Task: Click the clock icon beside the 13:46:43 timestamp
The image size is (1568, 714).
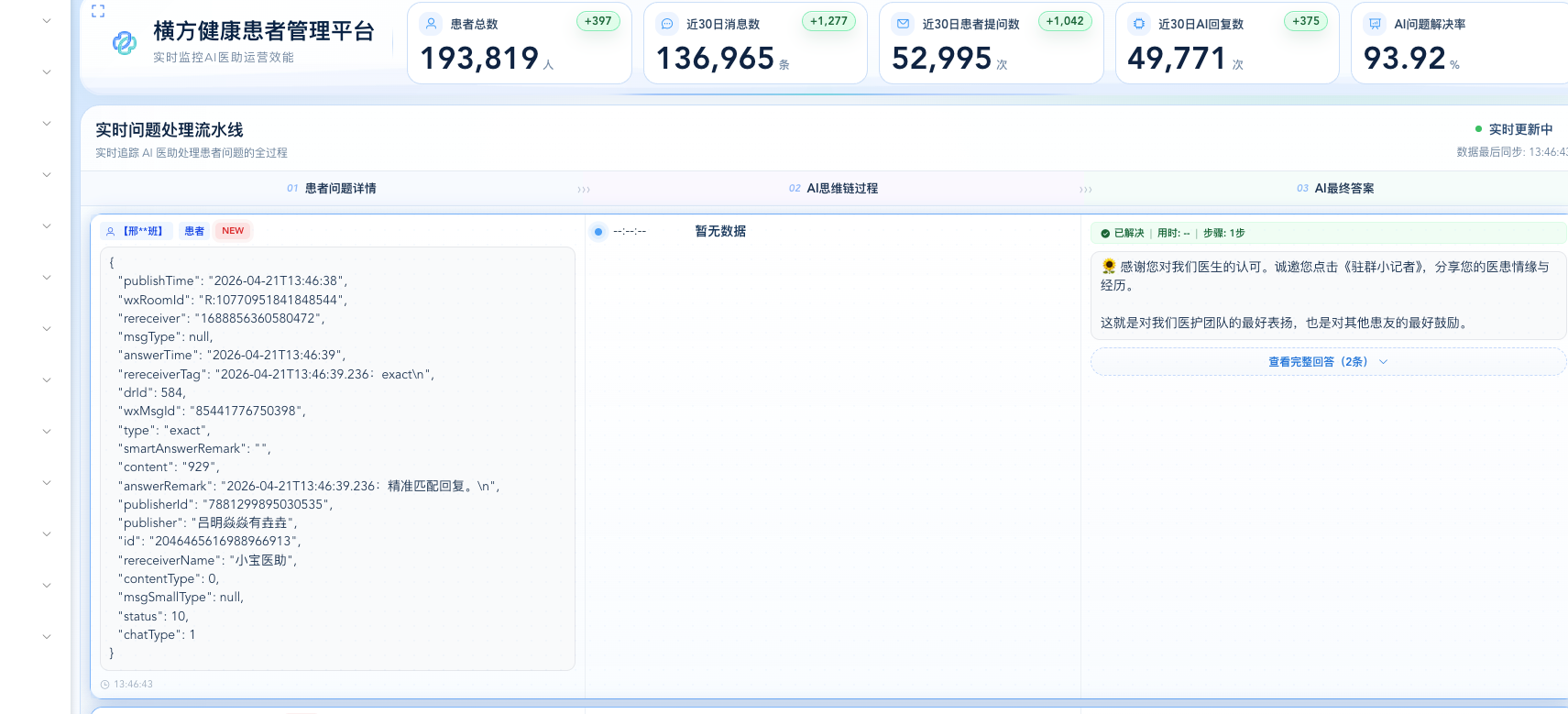Action: (x=105, y=685)
